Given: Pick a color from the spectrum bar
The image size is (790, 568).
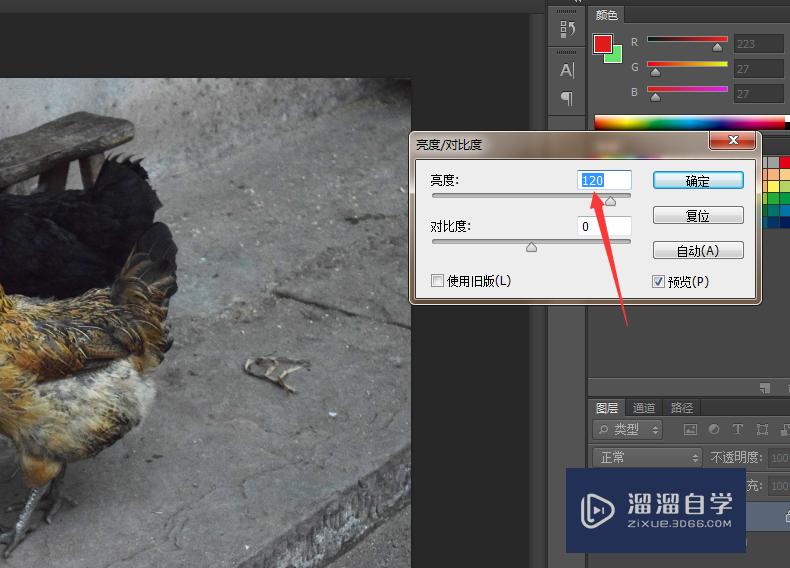Looking at the screenshot, I should coord(689,122).
